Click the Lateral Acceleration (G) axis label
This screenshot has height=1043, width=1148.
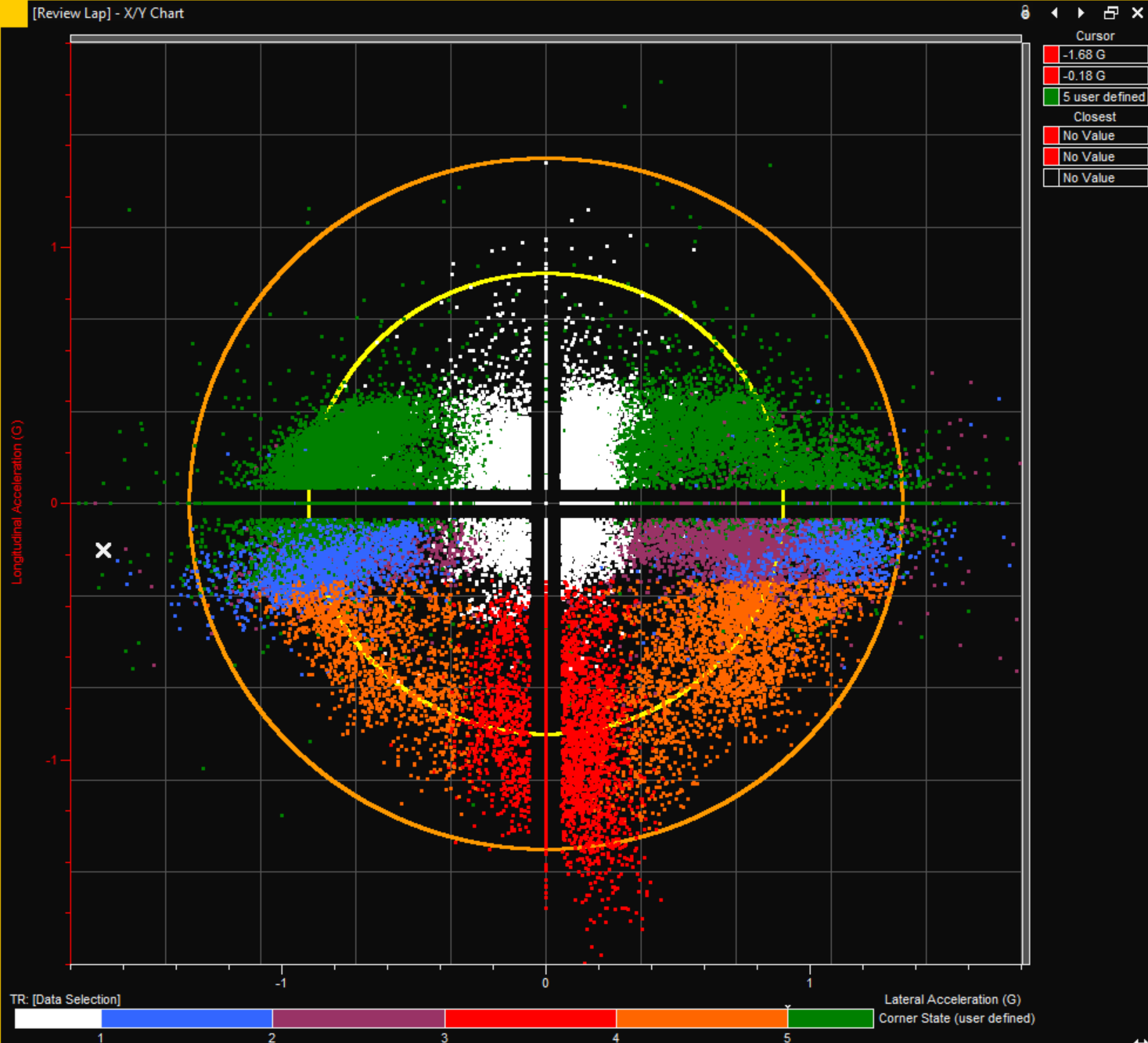coord(952,999)
